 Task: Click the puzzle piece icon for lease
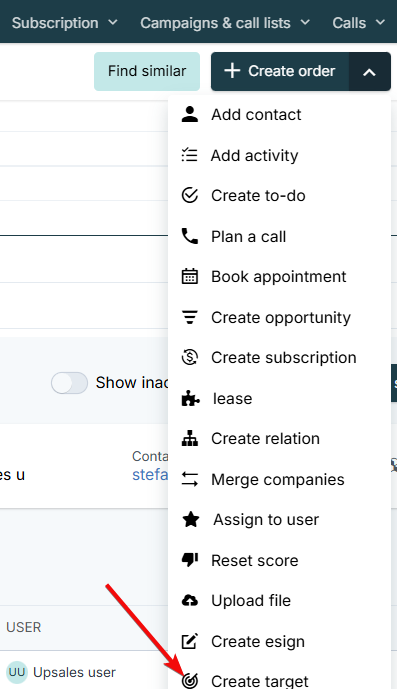point(190,398)
